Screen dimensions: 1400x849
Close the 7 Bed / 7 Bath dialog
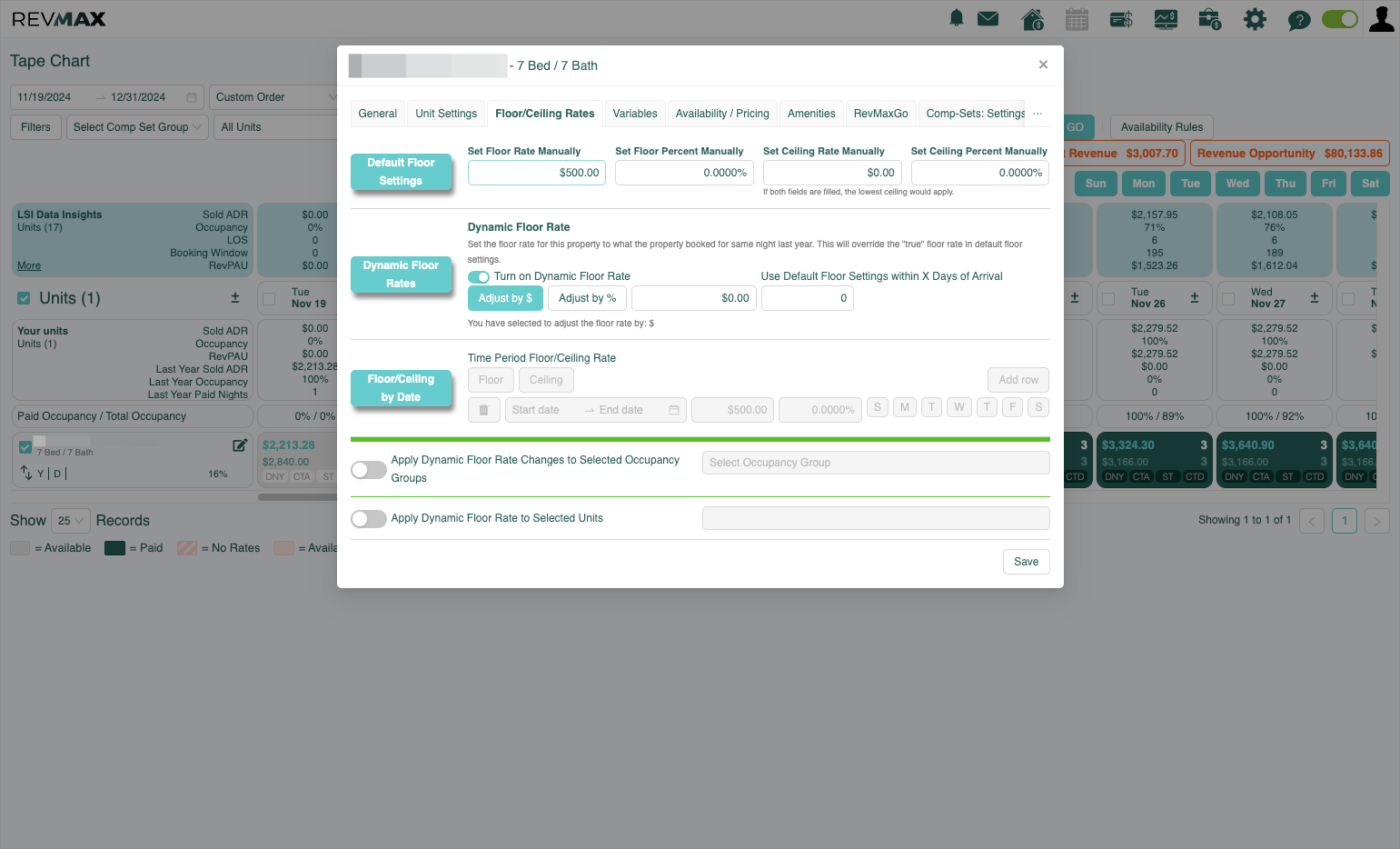[1043, 65]
